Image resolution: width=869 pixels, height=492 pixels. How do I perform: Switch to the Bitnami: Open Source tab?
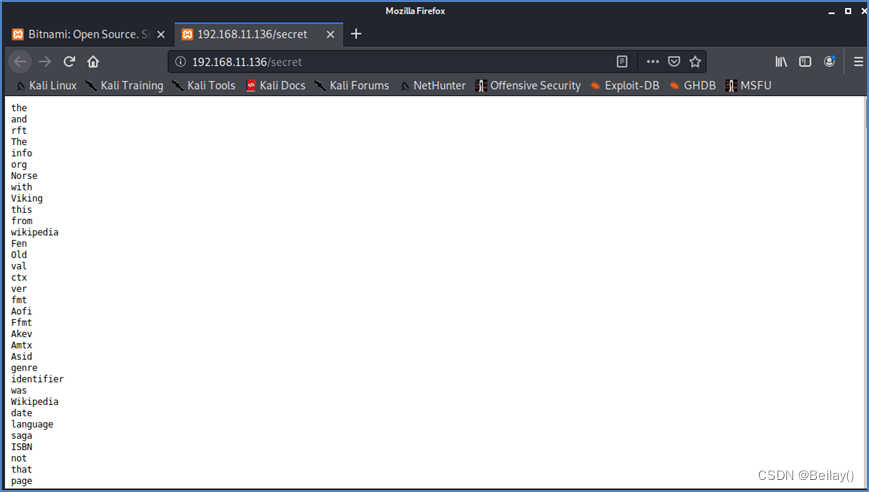[89, 34]
